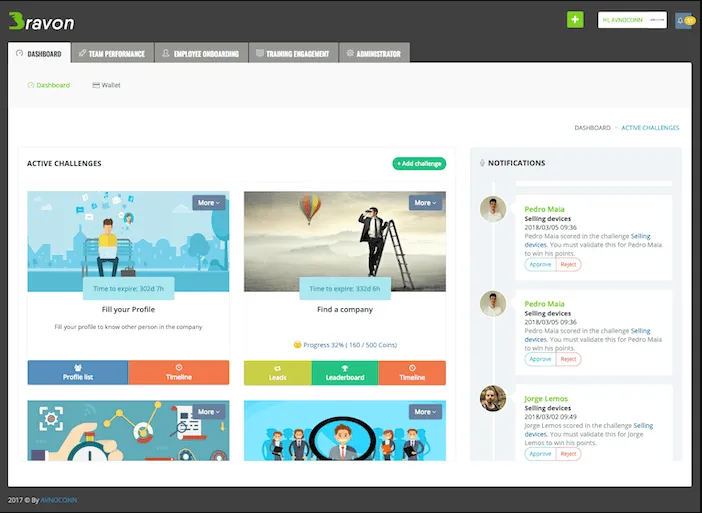Click the green plus add button
Screen dimensions: 702x513
pyautogui.click(x=575, y=20)
